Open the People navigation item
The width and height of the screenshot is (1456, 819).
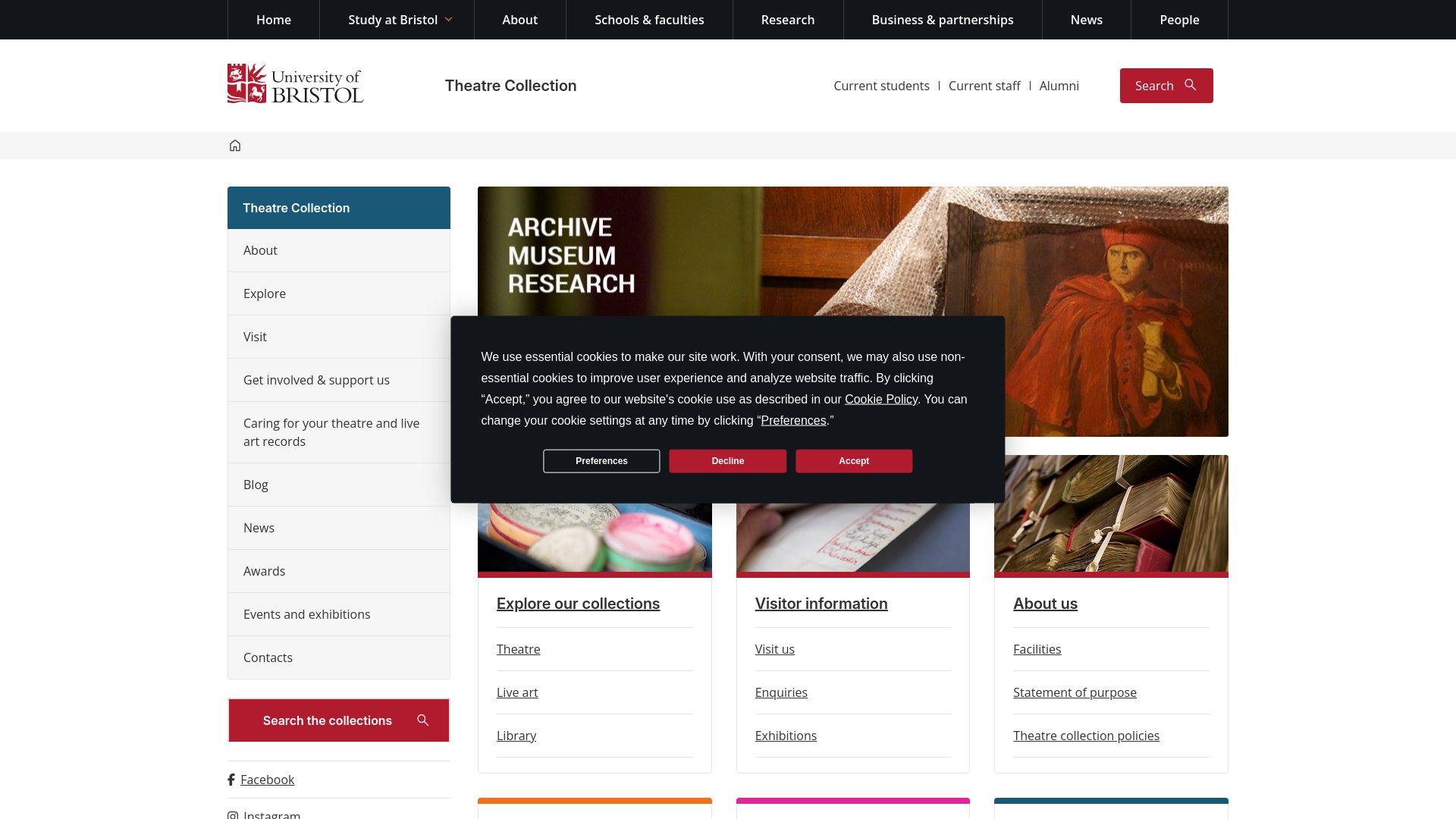tap(1179, 20)
